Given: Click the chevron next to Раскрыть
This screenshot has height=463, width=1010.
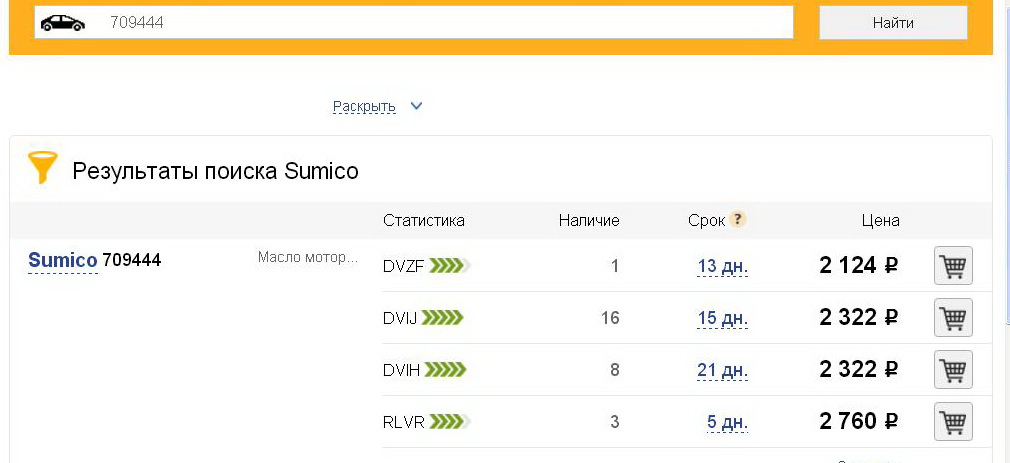Looking at the screenshot, I should coord(416,106).
